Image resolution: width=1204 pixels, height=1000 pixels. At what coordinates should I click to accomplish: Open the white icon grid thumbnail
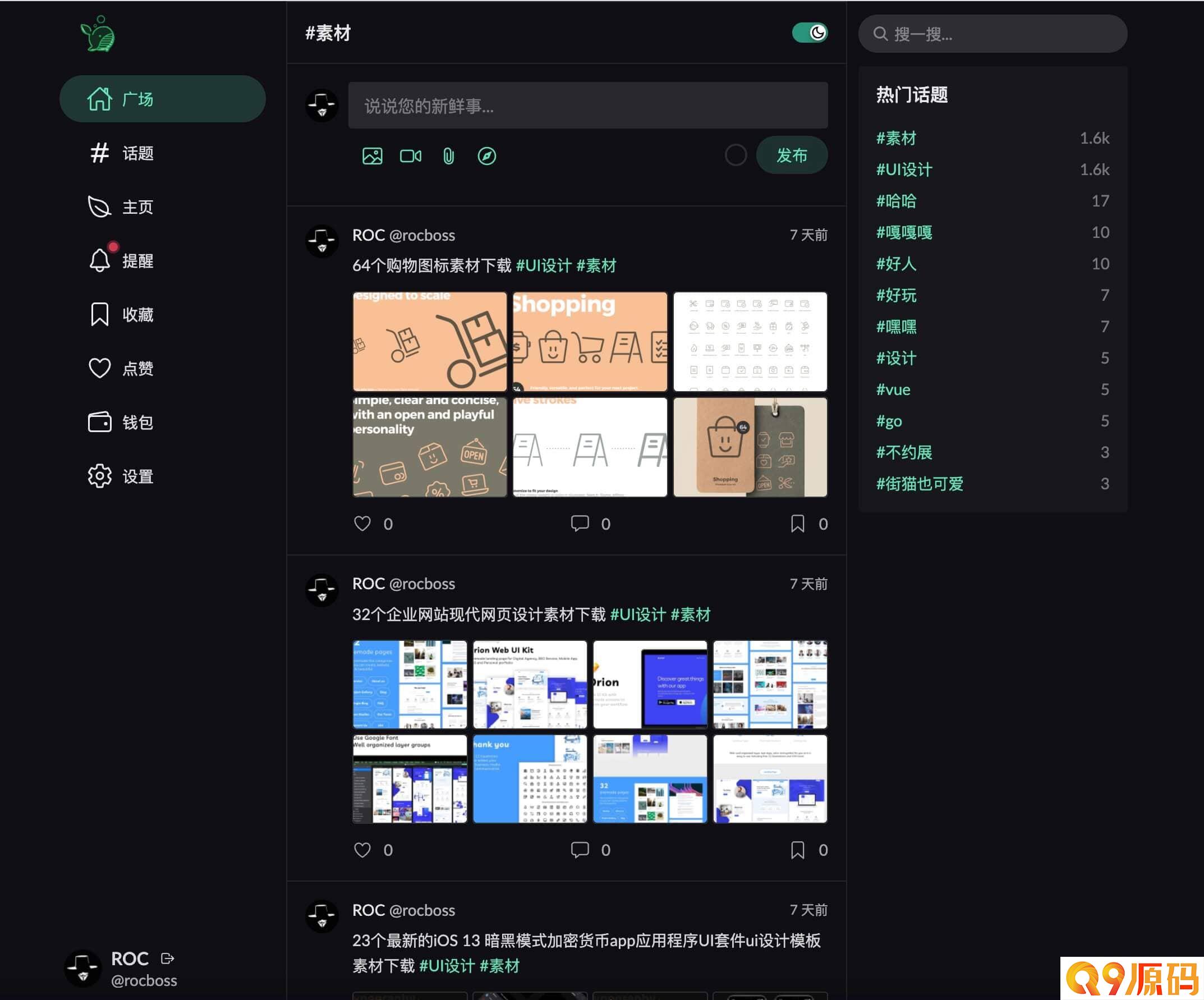(x=750, y=342)
